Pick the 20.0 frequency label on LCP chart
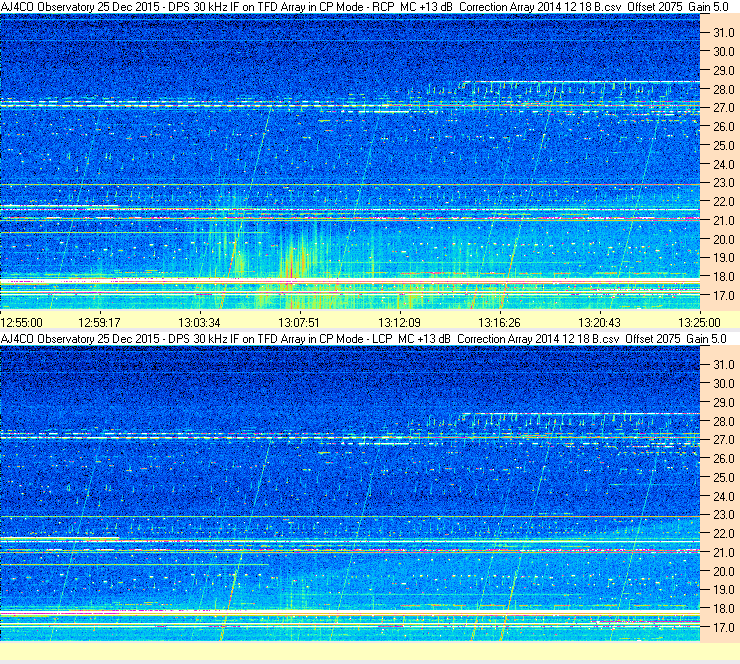This screenshot has height=664, width=740. (723, 572)
